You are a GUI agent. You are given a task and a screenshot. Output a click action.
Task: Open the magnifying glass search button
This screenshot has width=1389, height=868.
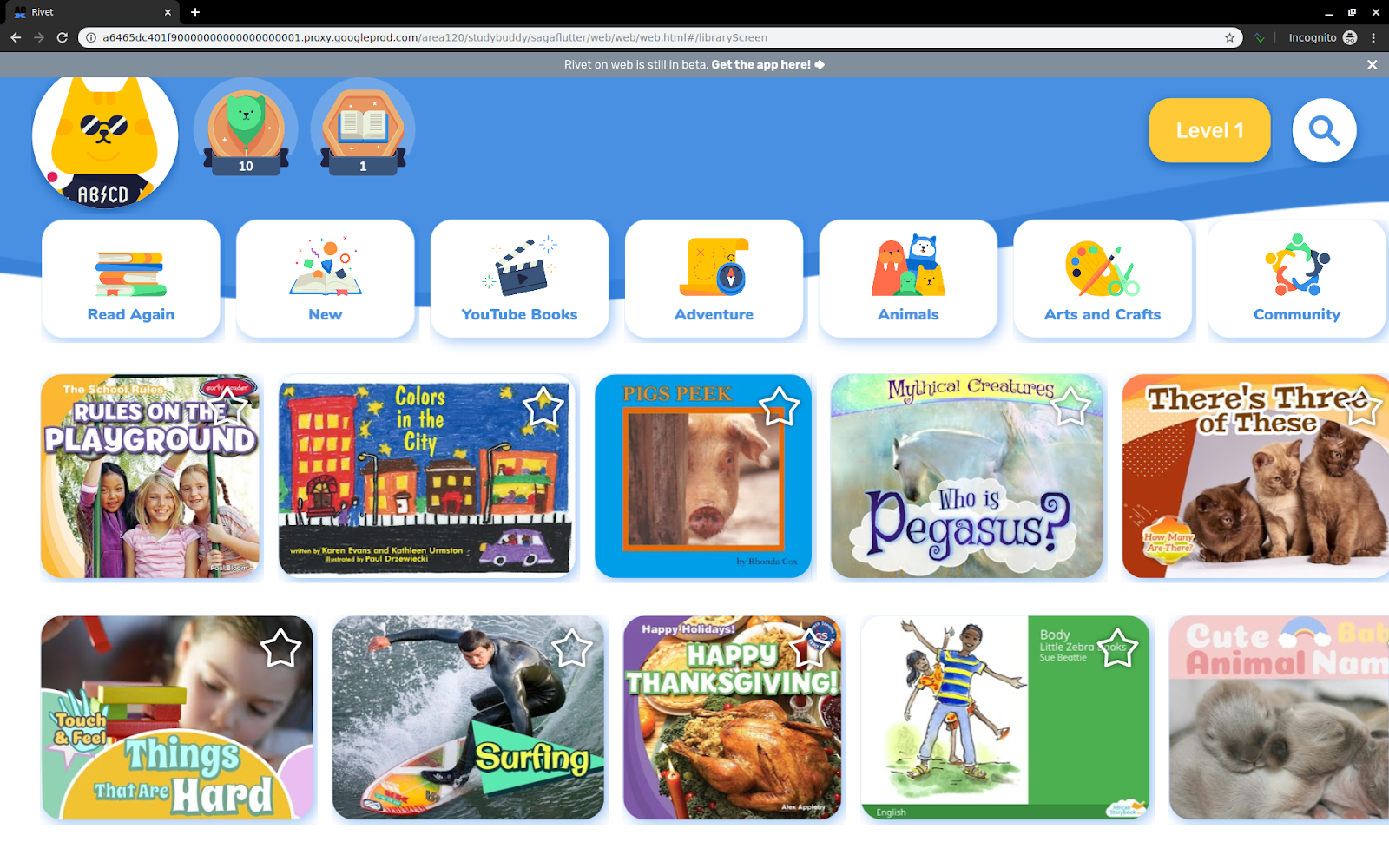(1324, 130)
